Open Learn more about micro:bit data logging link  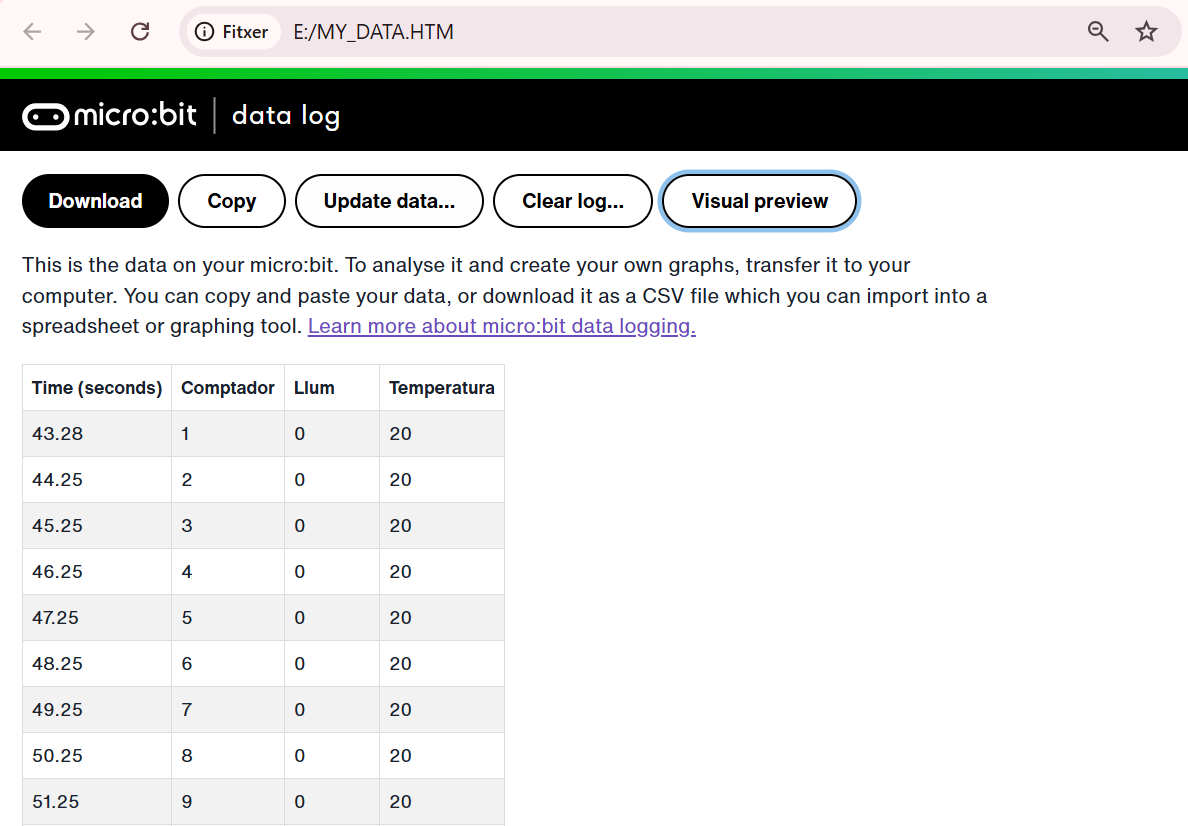point(501,326)
